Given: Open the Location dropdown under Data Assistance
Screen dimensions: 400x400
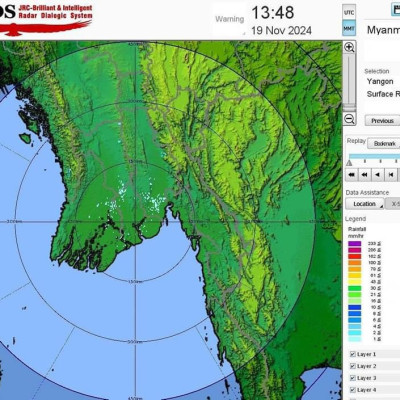Looking at the screenshot, I should coord(364,204).
